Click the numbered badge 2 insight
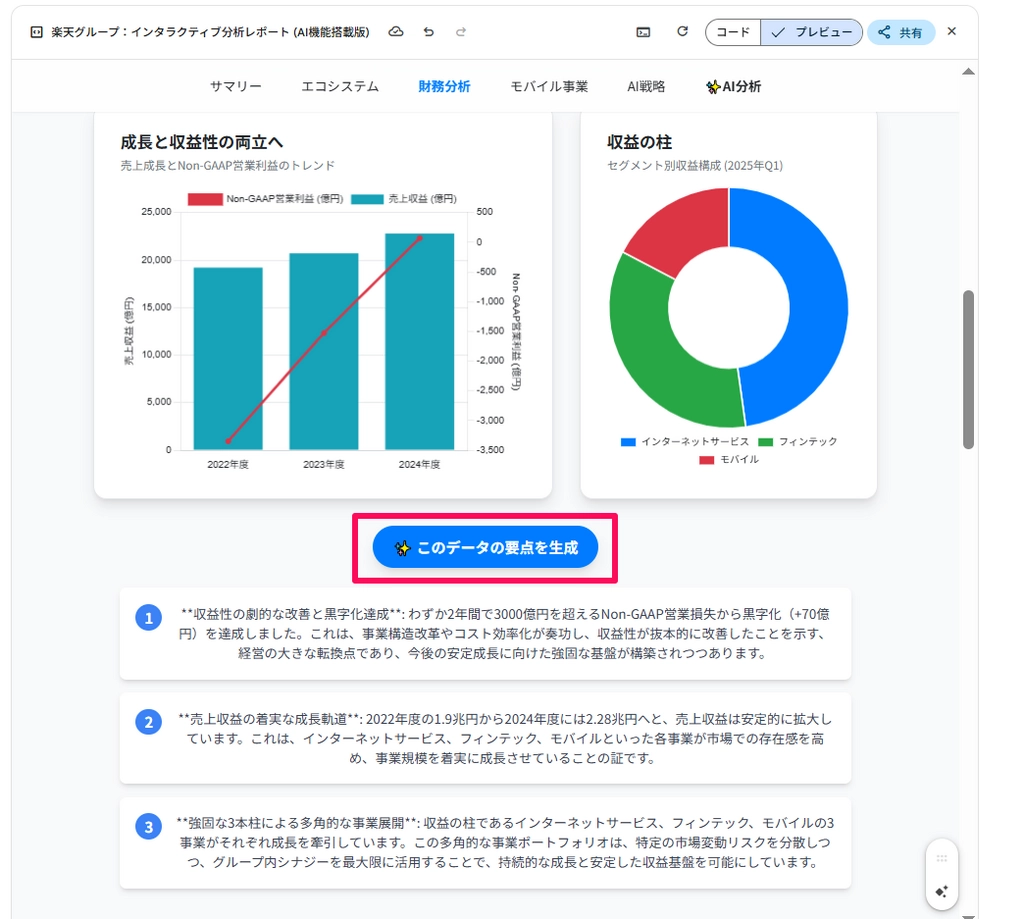The image size is (1024, 919). pos(149,722)
